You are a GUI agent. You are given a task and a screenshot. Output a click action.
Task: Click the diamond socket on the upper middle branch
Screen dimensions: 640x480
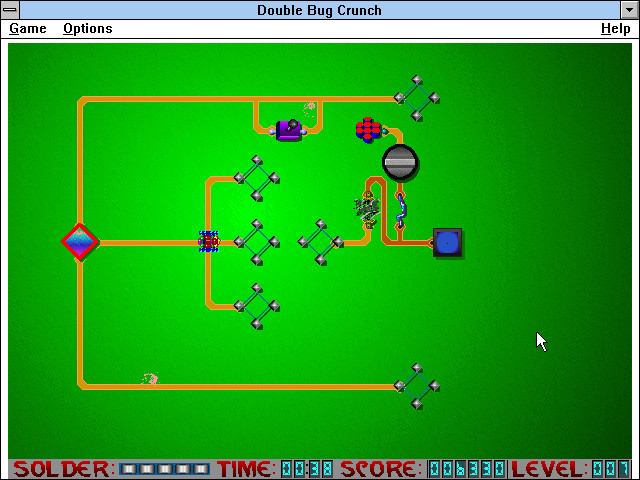pos(256,178)
